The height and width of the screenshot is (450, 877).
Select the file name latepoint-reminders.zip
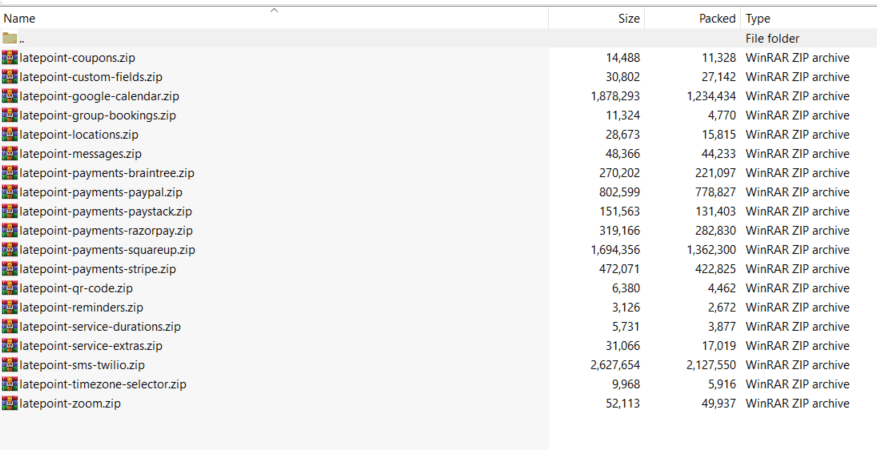(81, 307)
